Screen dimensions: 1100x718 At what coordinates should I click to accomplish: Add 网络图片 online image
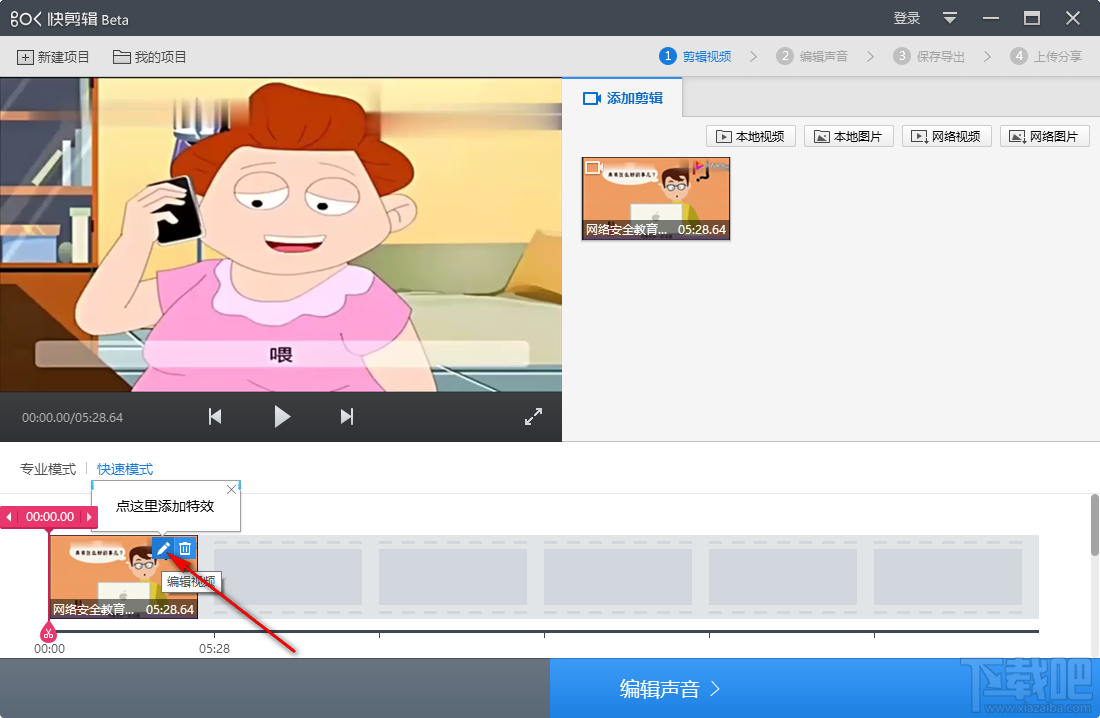click(x=1044, y=136)
